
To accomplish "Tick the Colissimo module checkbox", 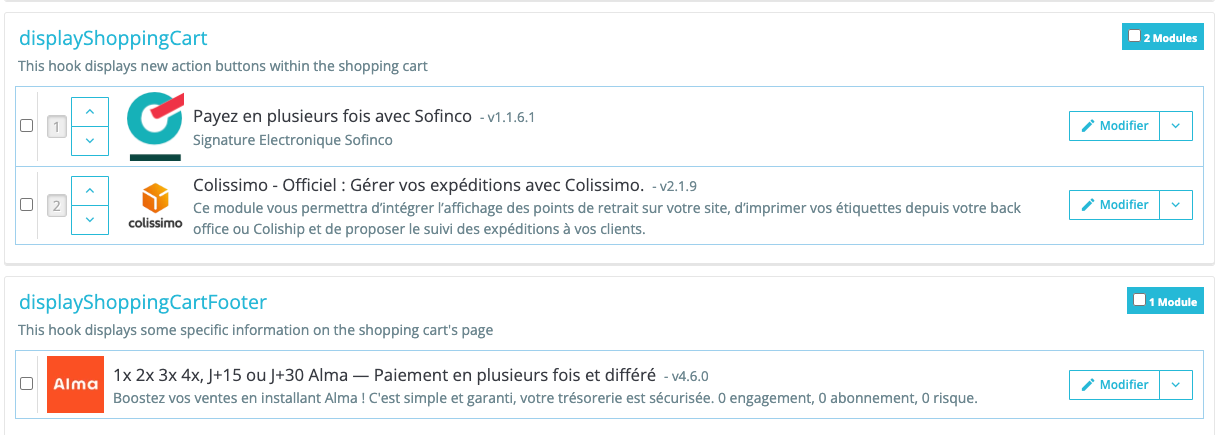I will click(27, 205).
